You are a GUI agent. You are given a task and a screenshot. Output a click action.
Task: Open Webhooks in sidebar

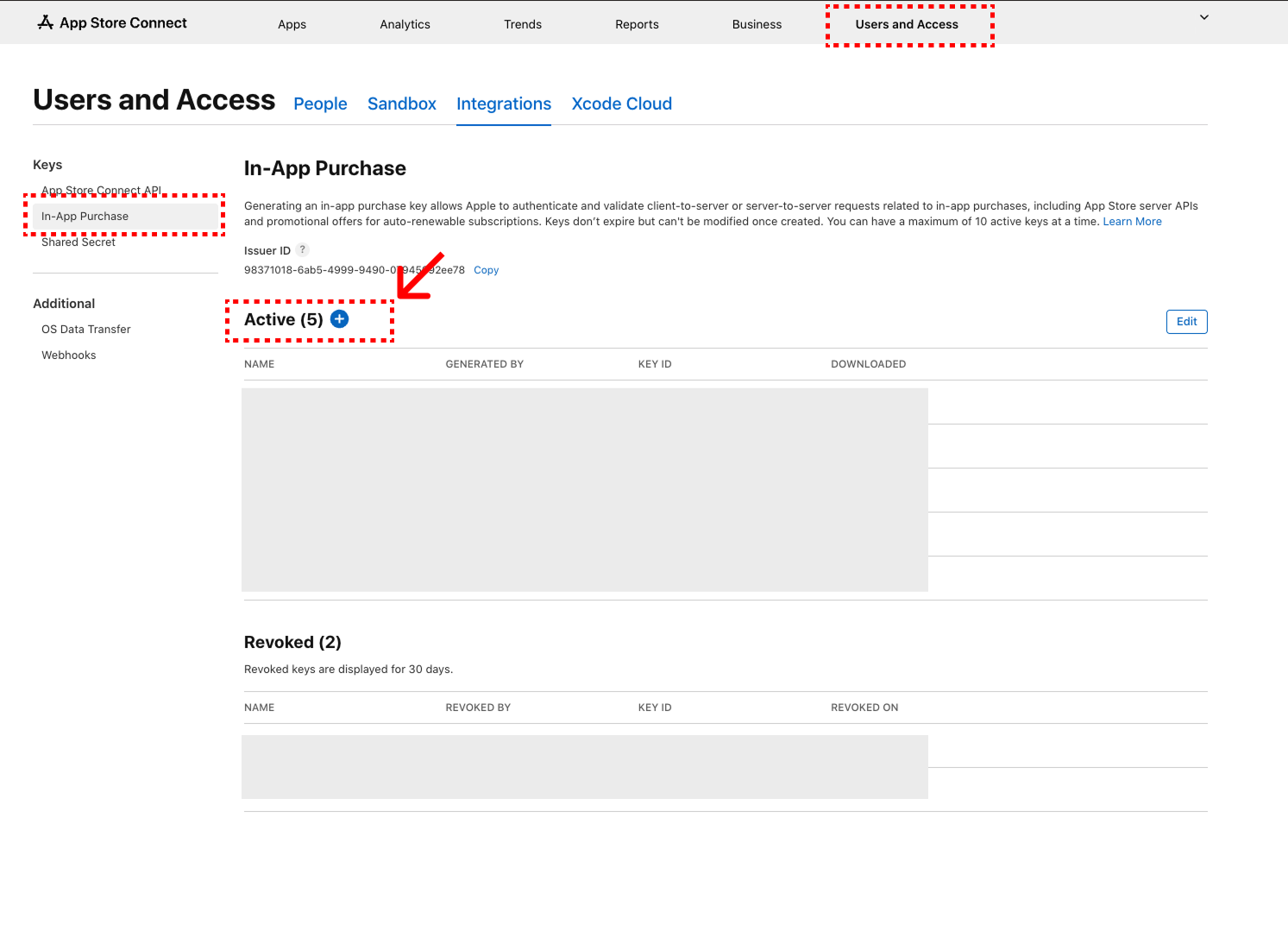69,355
